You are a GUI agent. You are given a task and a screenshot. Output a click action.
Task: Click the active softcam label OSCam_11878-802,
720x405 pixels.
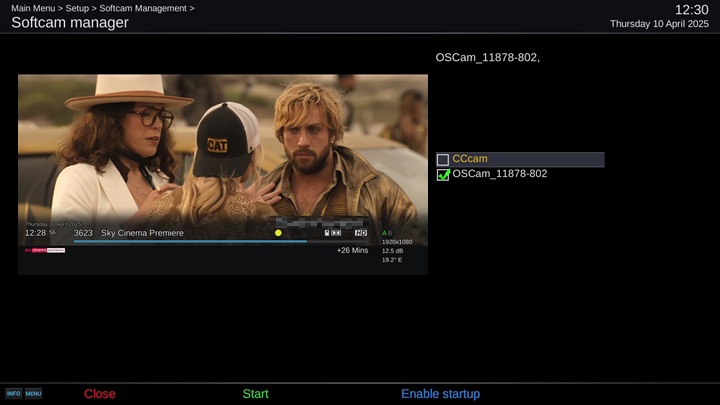click(x=488, y=57)
